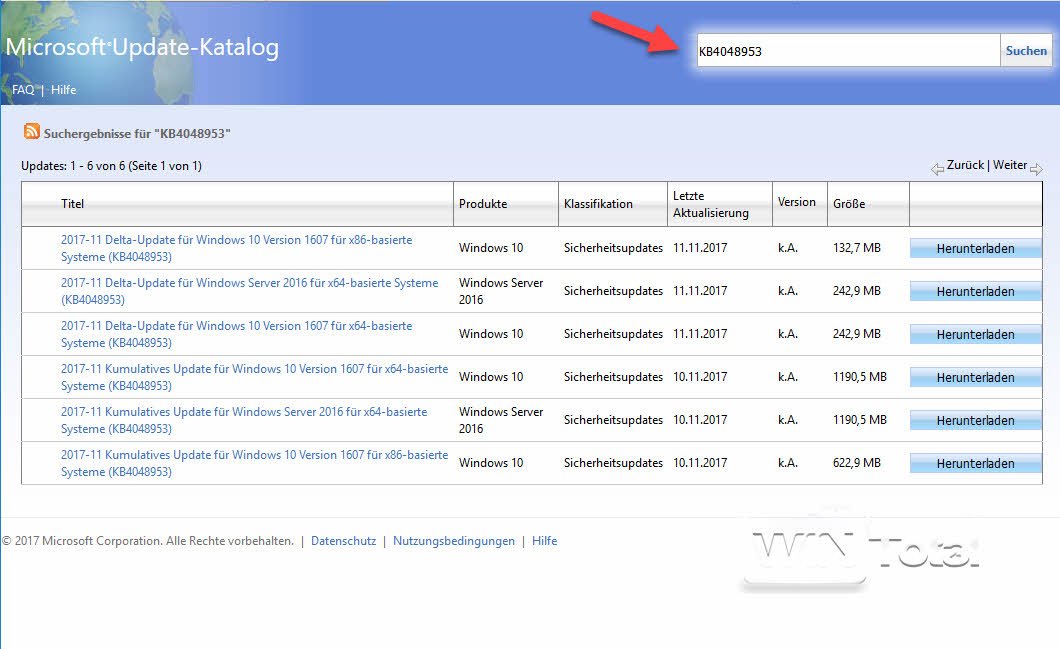Select the "132,7 MB" size cell

(x=857, y=248)
